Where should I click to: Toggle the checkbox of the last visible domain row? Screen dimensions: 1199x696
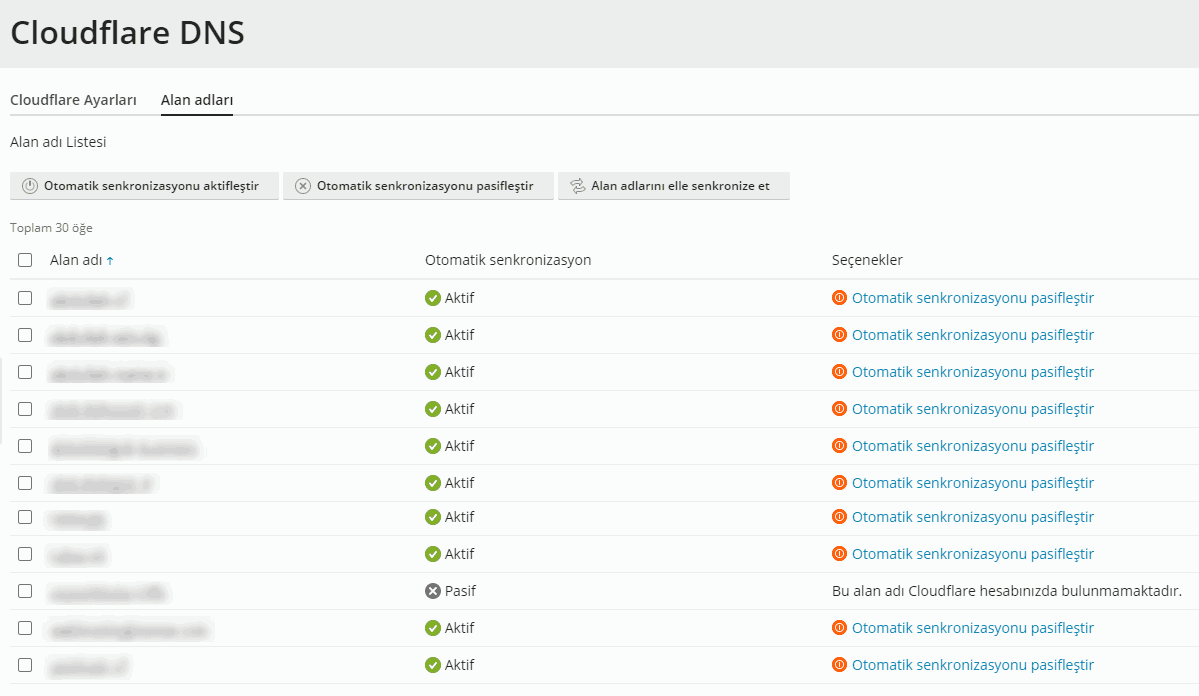tap(25, 665)
